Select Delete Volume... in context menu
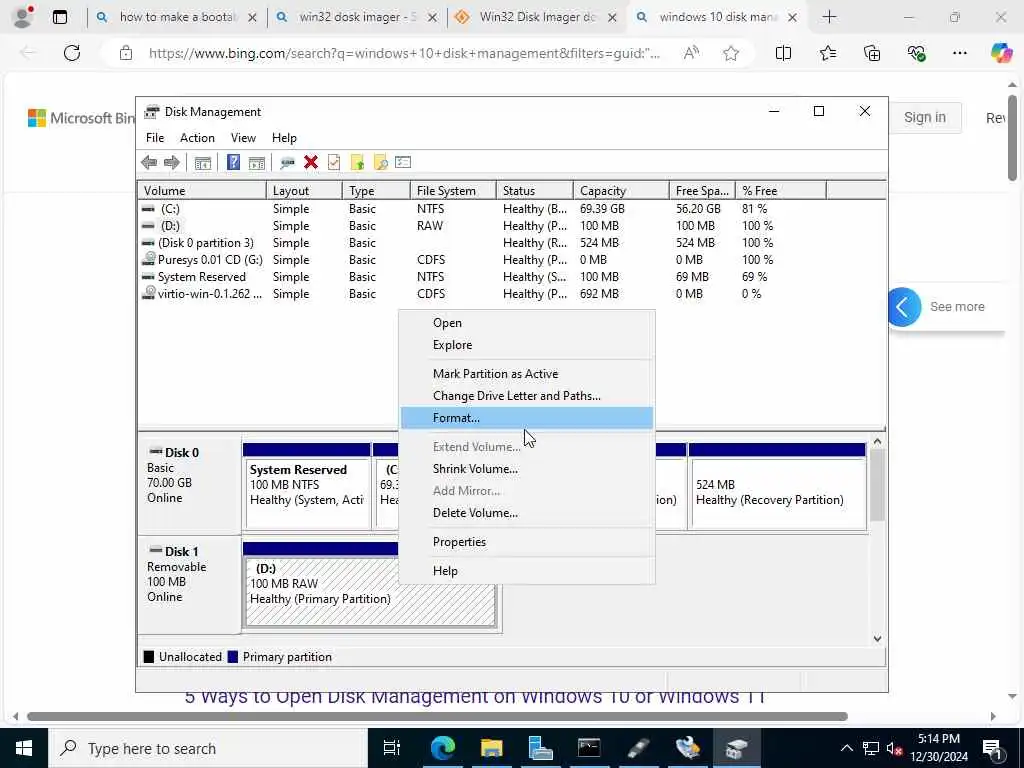This screenshot has width=1024, height=768. tap(526, 513)
